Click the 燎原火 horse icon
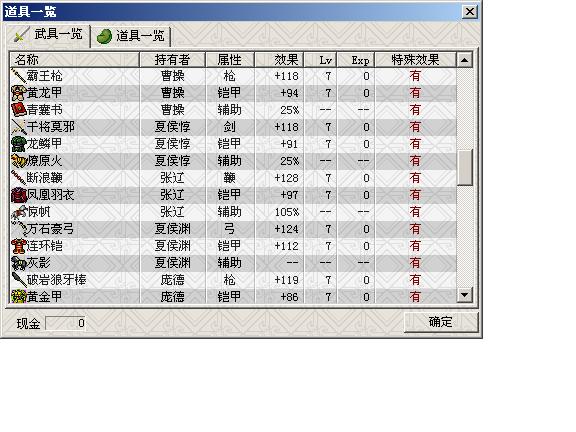Screen dimensions: 576x432 18,161
